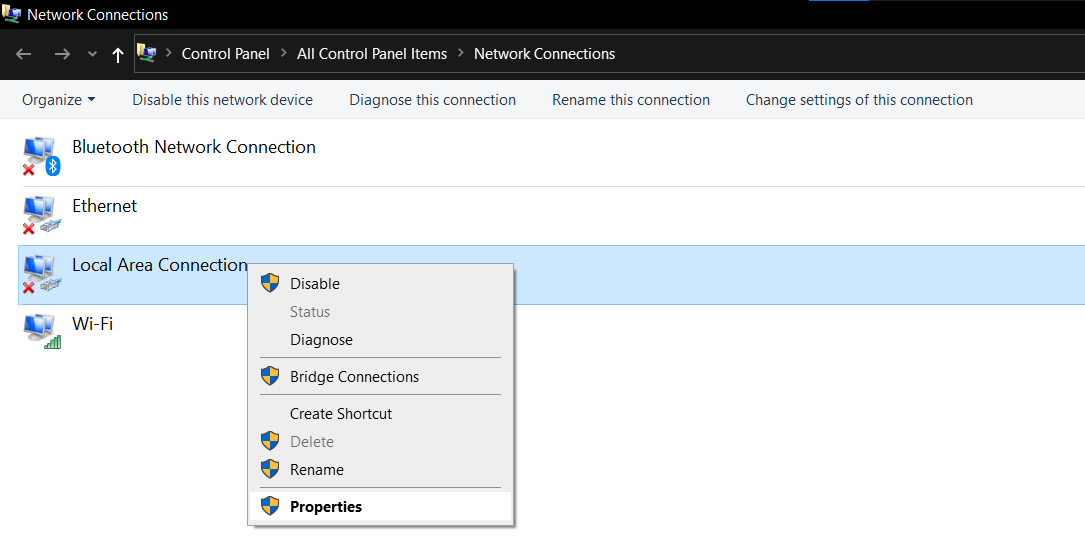Open the Organize dropdown menu
Screen dimensions: 1085x552
pos(59,100)
